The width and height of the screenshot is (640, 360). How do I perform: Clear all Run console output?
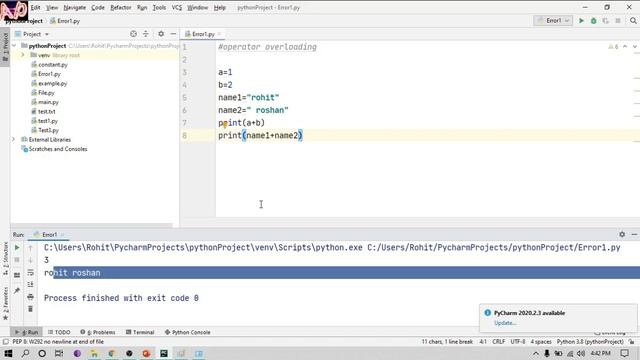coord(30,309)
